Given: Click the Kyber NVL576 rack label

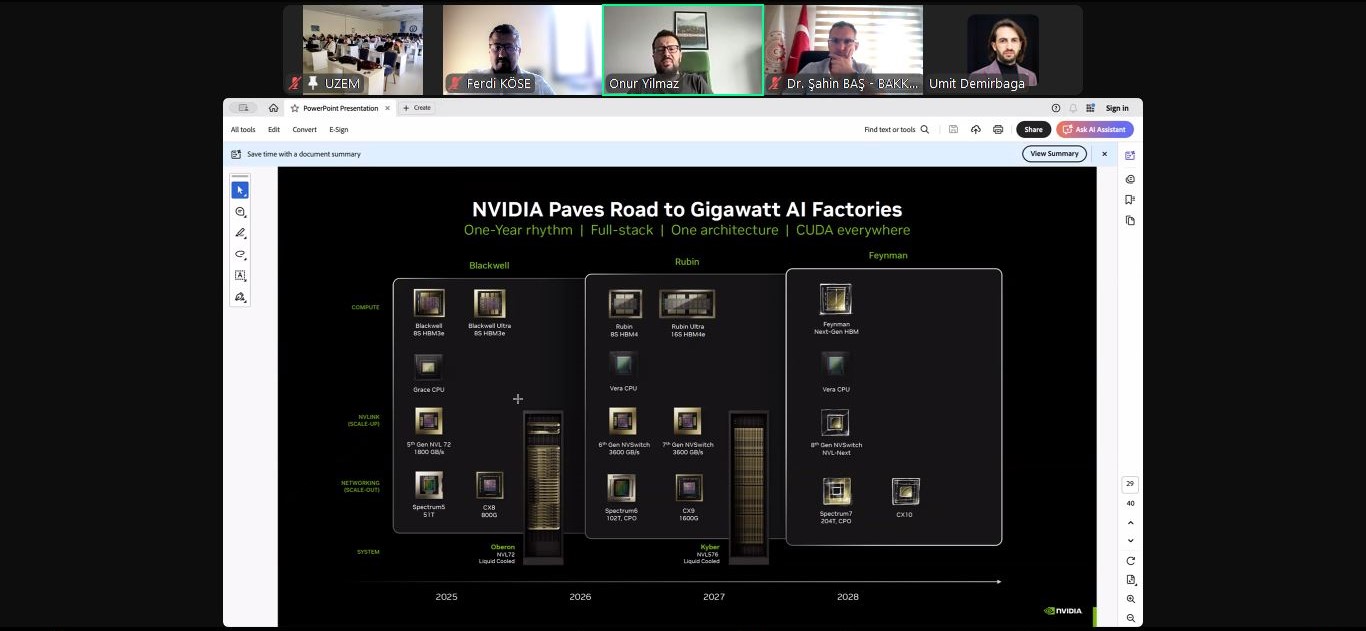Looking at the screenshot, I should pyautogui.click(x=701, y=554).
